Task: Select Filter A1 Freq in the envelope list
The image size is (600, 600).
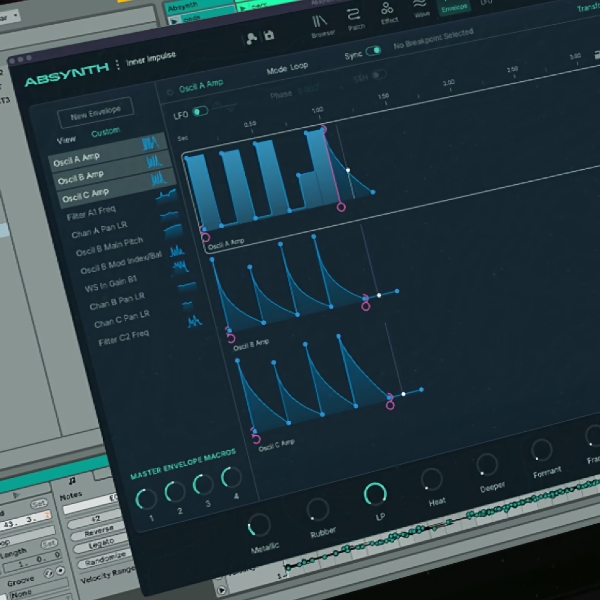Action: pos(91,213)
